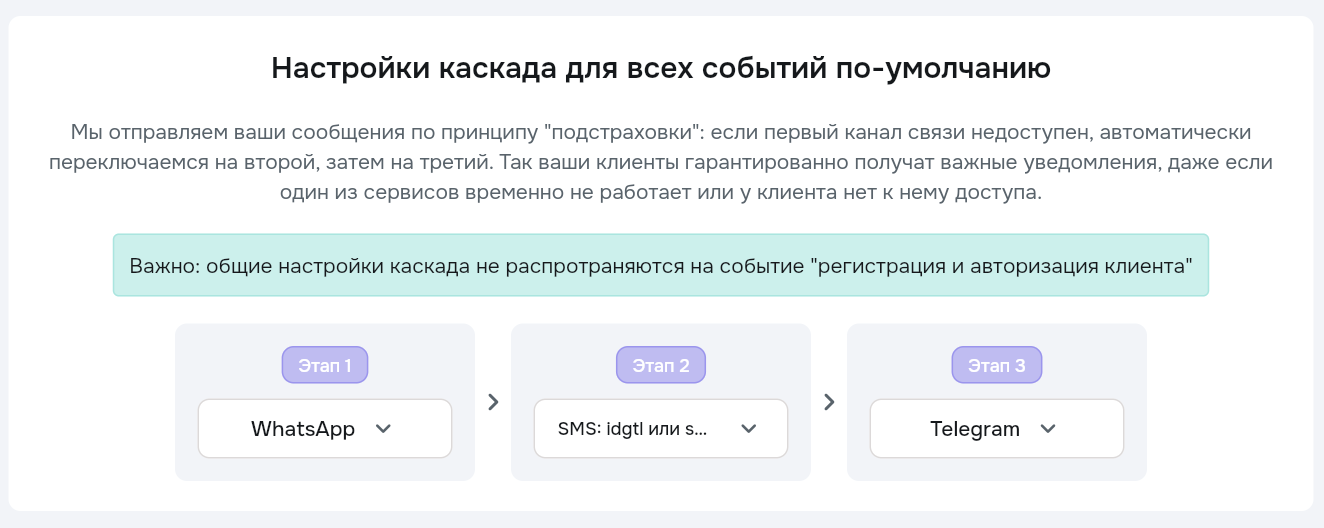The height and width of the screenshot is (528, 1324).
Task: Click the WhatsApp label text
Action: click(x=303, y=429)
